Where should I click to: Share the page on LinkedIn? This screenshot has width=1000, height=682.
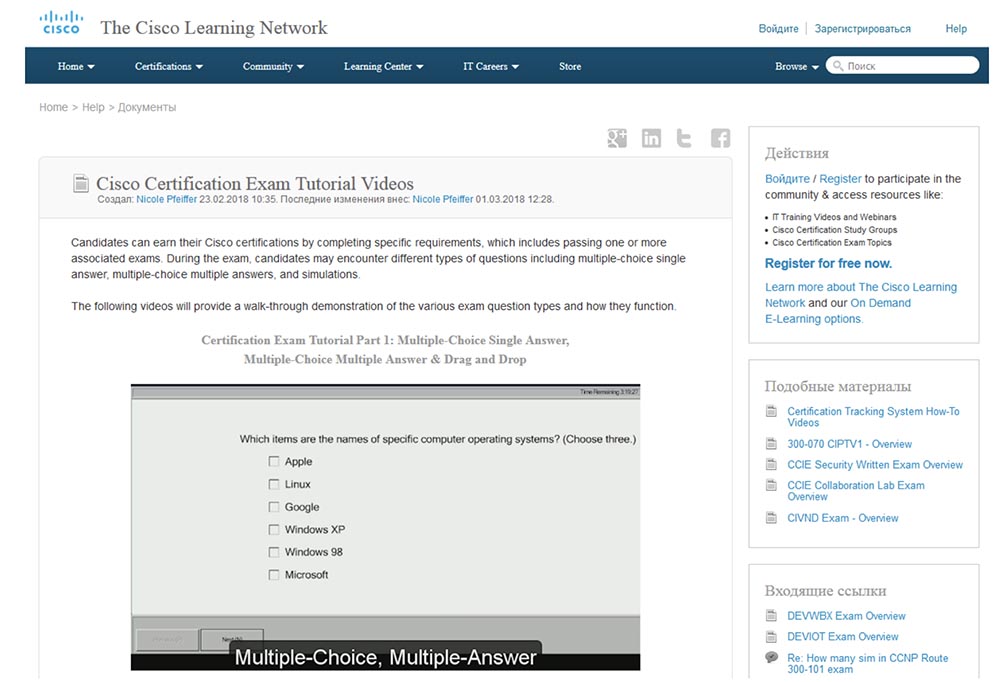[651, 138]
